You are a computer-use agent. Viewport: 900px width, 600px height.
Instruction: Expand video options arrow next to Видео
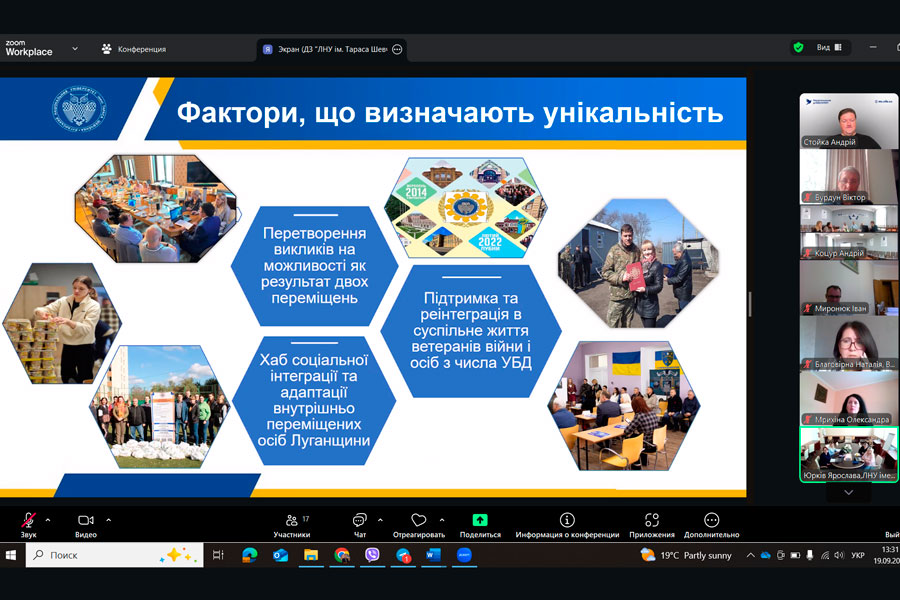pos(108,520)
